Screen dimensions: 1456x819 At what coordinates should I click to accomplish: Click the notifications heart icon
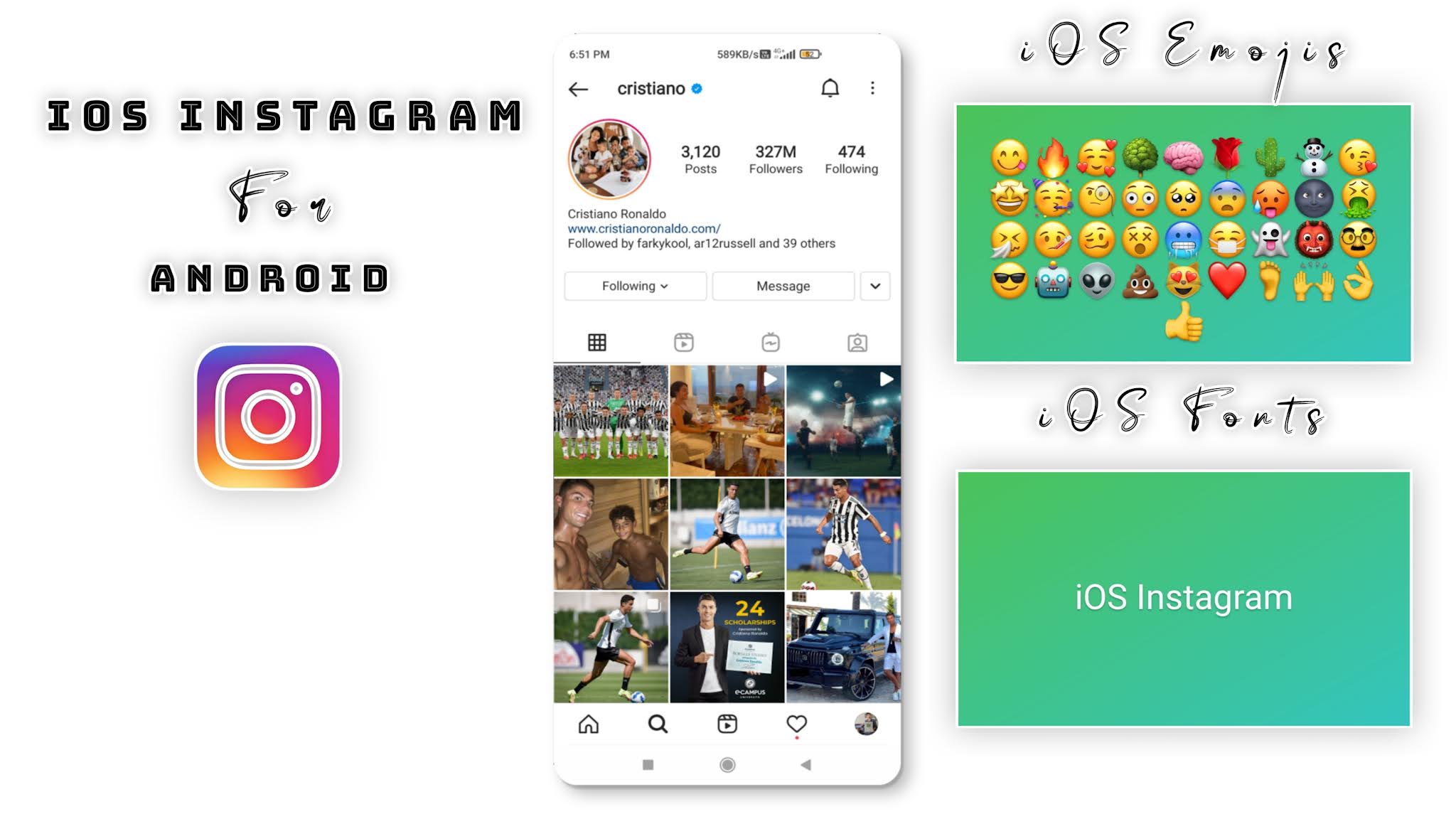(797, 723)
